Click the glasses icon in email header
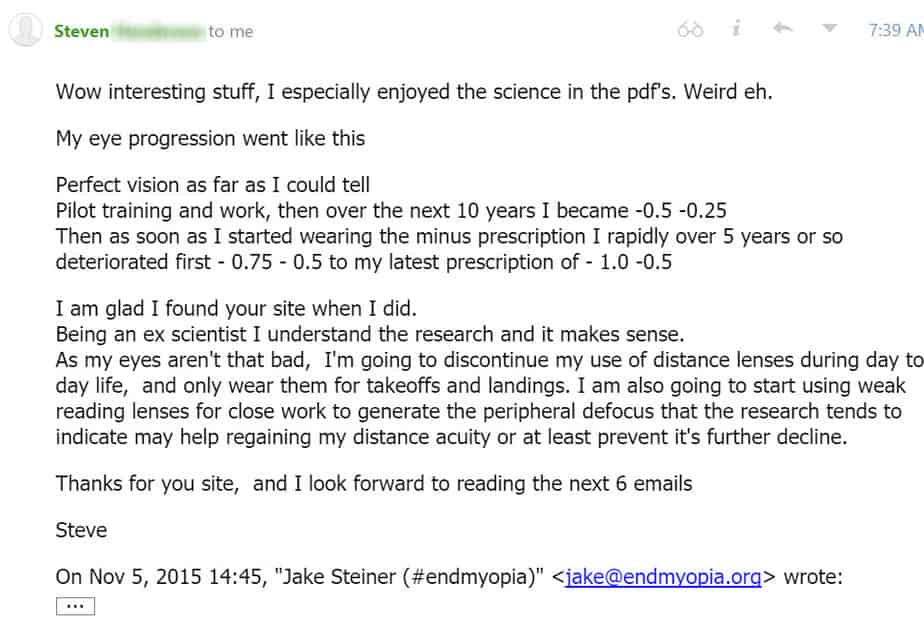The width and height of the screenshot is (924, 641). 690,30
